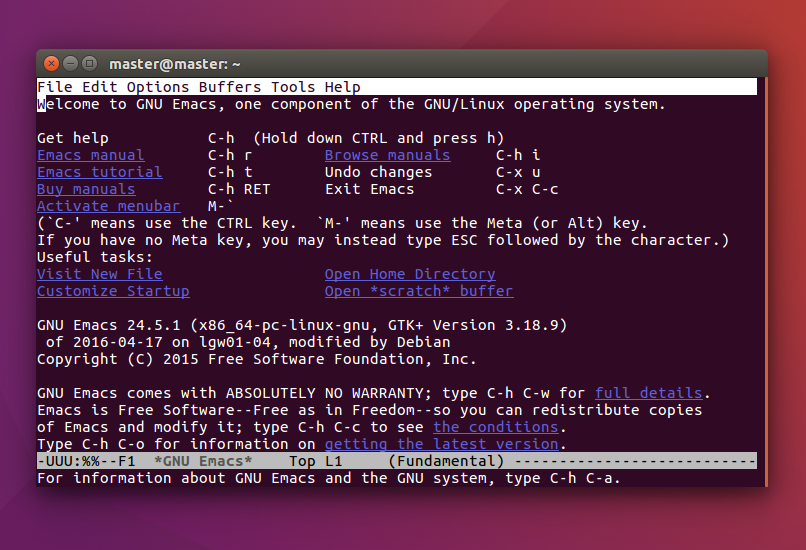The width and height of the screenshot is (806, 550).
Task: Follow the full details warranty link
Action: click(649, 393)
